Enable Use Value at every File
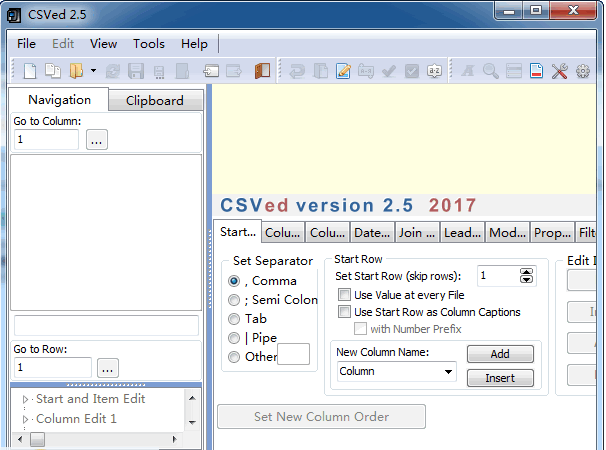Screen dimensions: 606x450 [344, 295]
